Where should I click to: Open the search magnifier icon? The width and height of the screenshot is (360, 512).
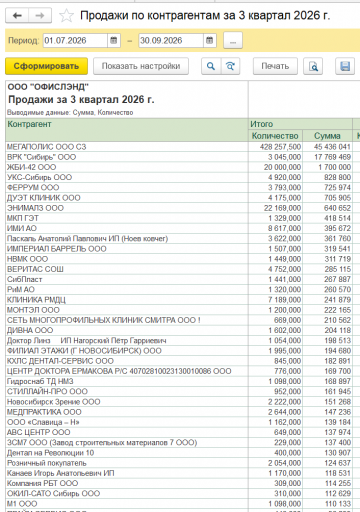tap(211, 66)
